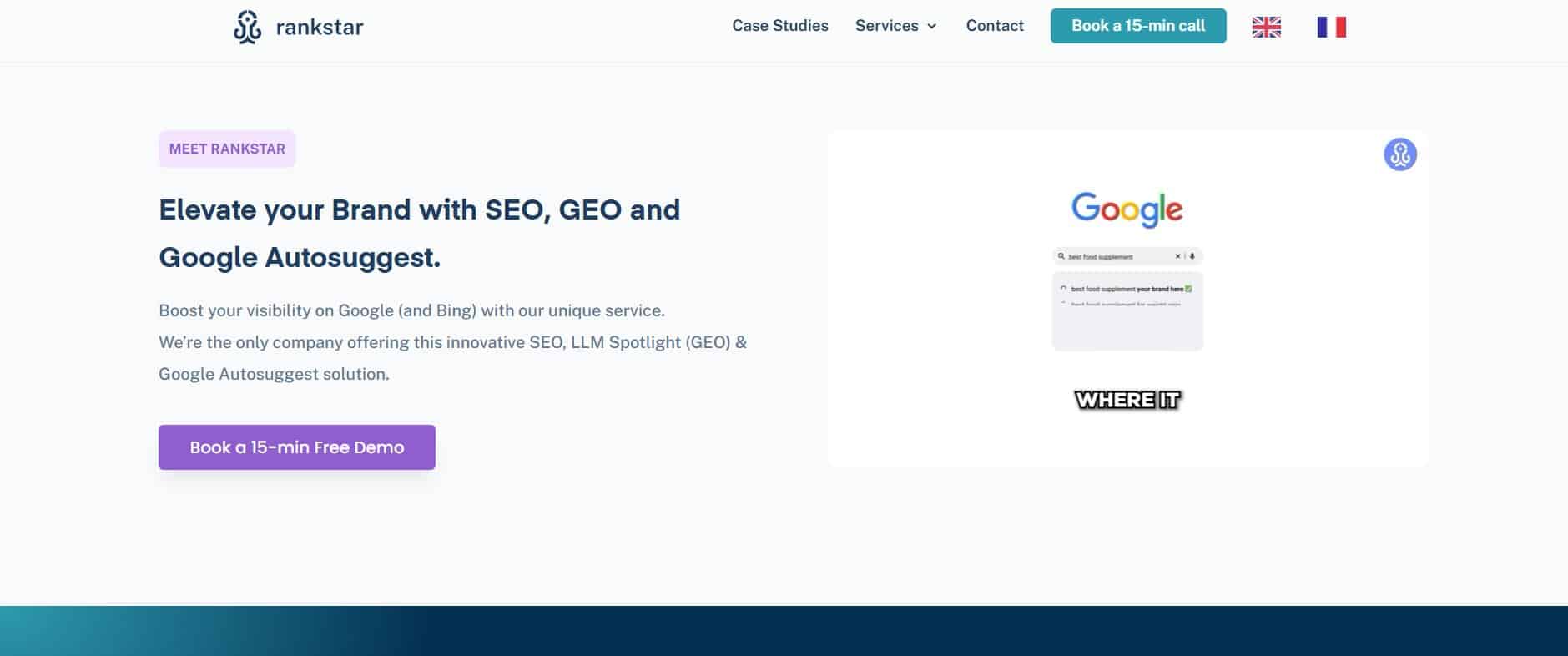
Task: Click the rankstar logo icon in header
Action: pos(247,27)
